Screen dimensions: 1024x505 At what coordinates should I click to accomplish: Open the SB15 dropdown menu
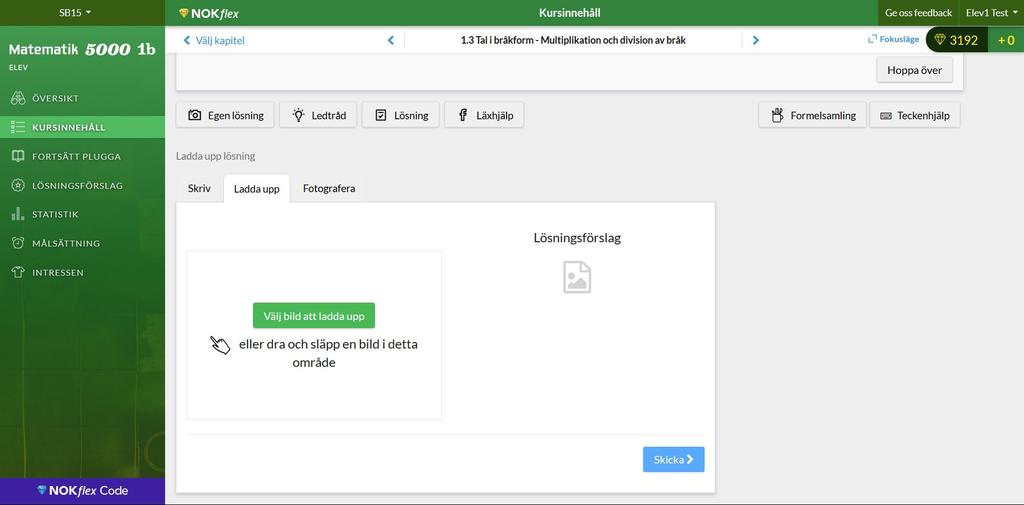[75, 12]
